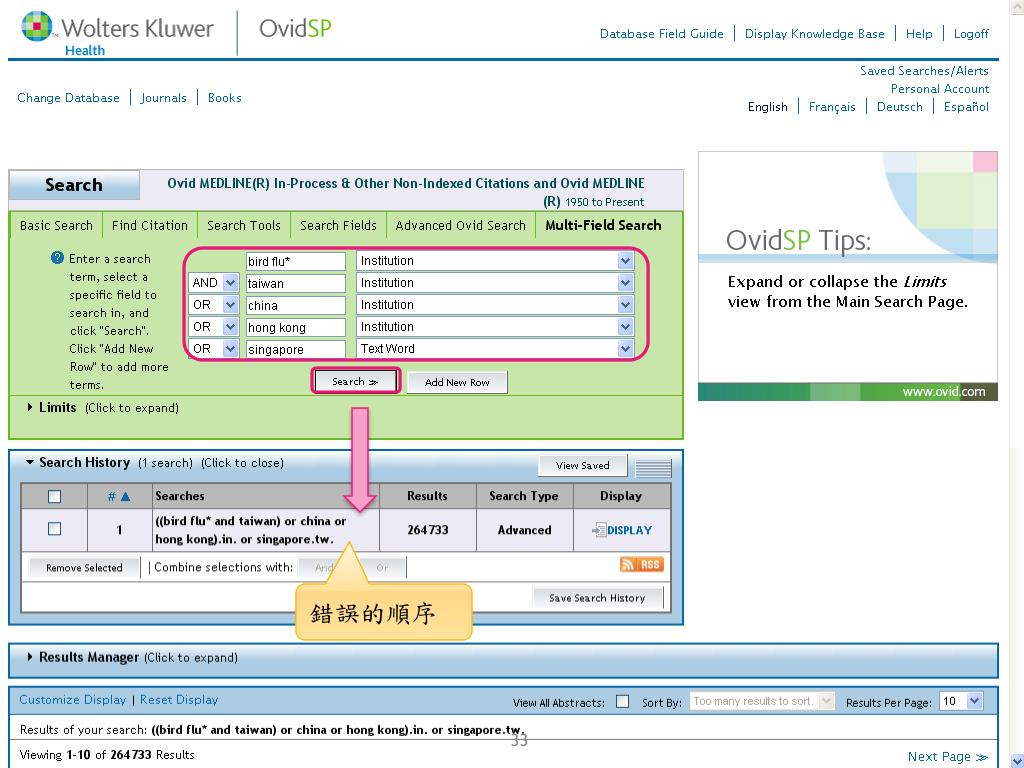This screenshot has width=1024, height=768.
Task: Click the Remove Selected button
Action: 84,568
